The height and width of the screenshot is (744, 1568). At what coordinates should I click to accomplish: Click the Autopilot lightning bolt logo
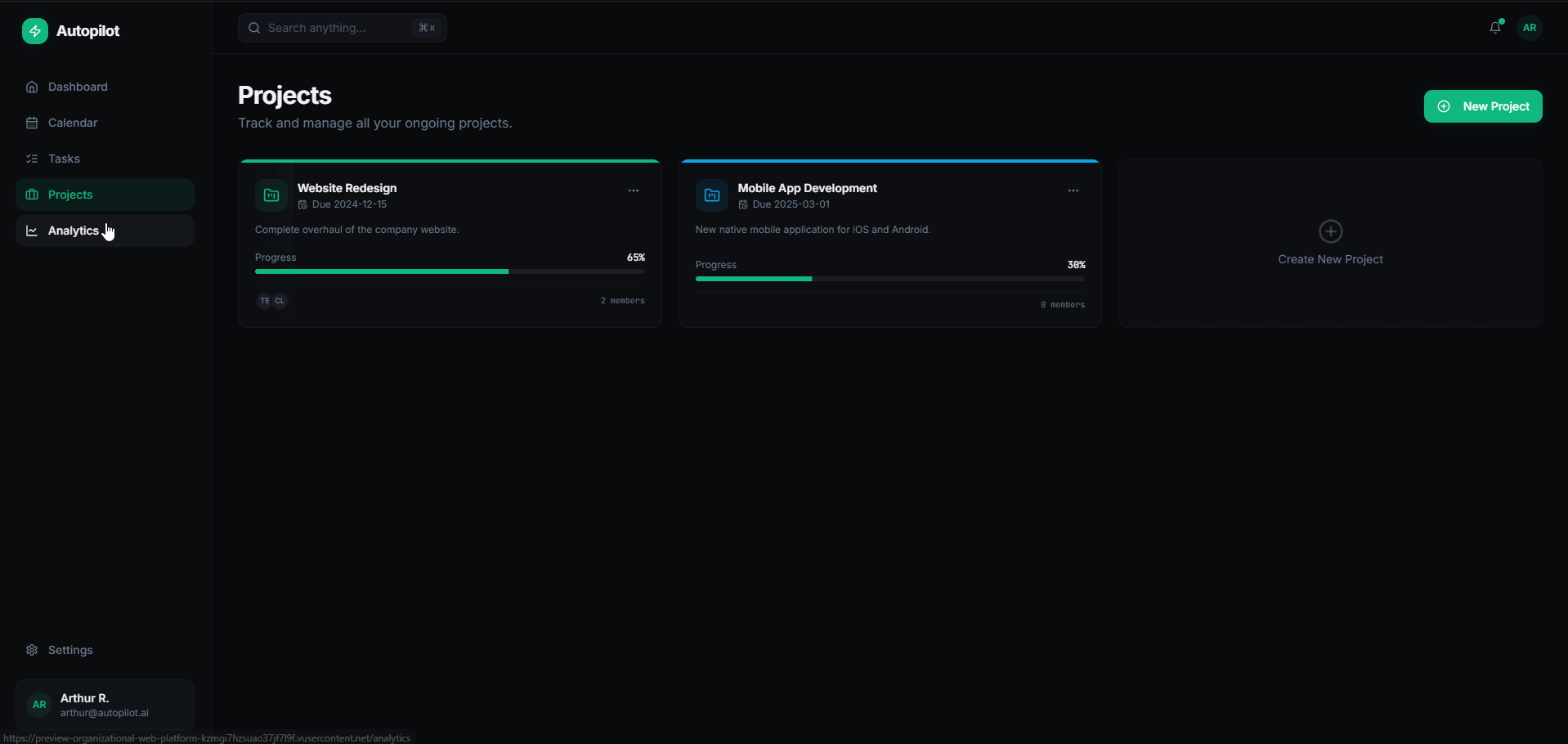pos(34,31)
